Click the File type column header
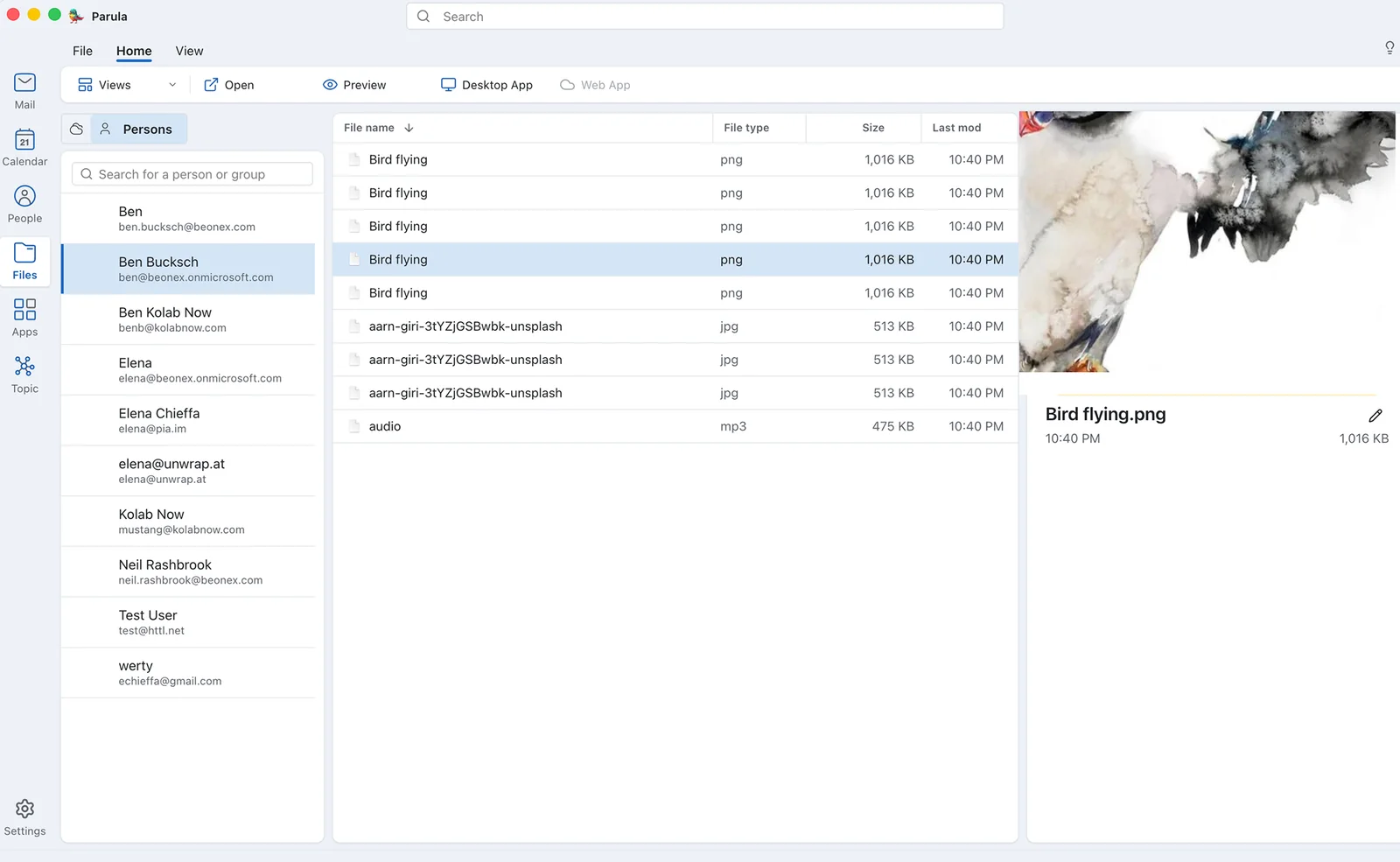The height and width of the screenshot is (862, 1400). coord(759,128)
